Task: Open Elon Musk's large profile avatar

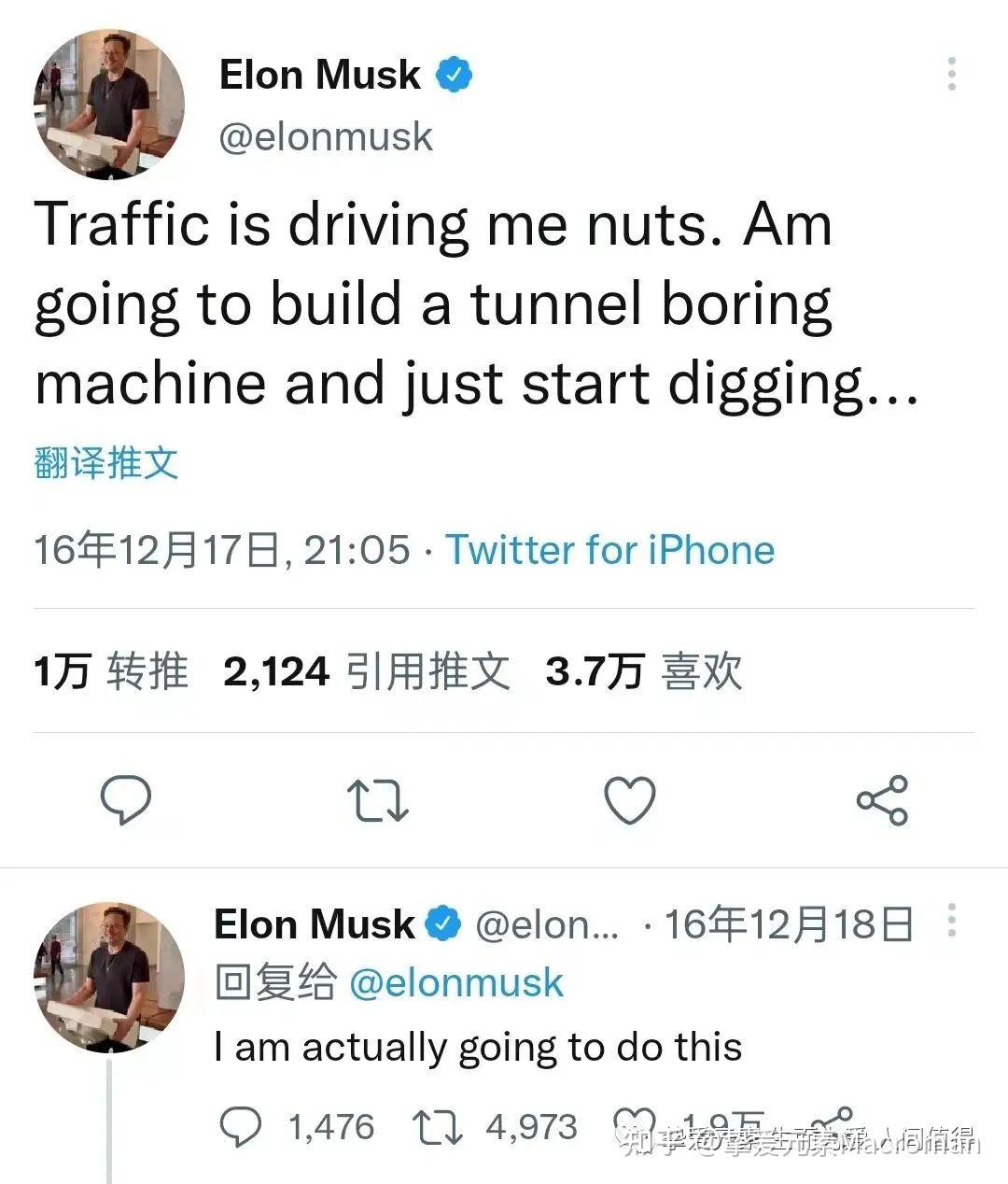Action: click(109, 104)
